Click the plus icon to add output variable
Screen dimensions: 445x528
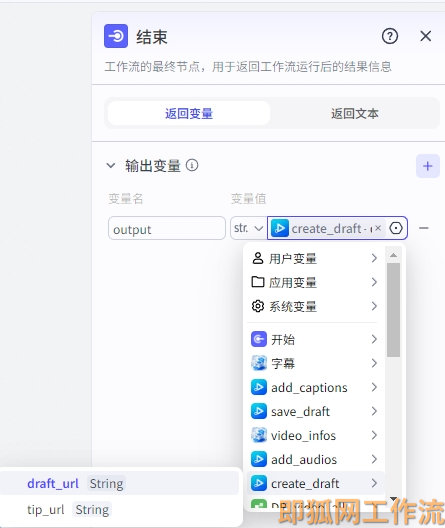(x=427, y=166)
